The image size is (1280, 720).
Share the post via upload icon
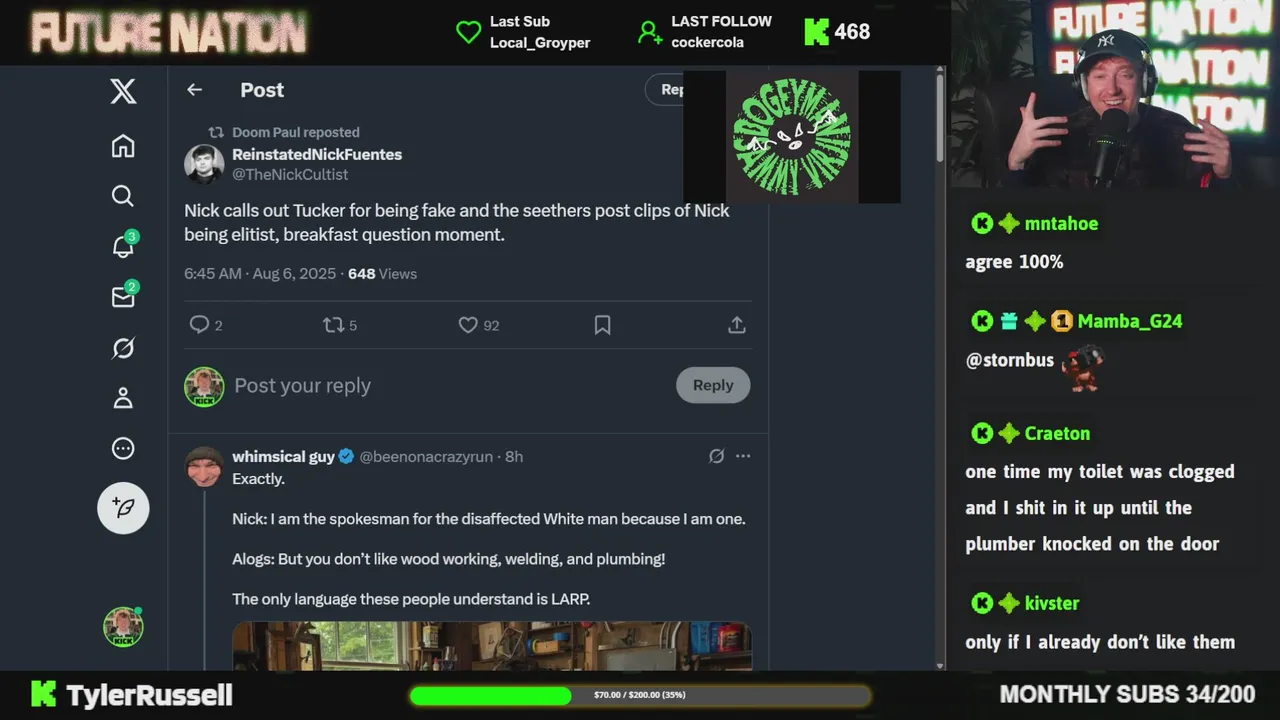pos(736,325)
